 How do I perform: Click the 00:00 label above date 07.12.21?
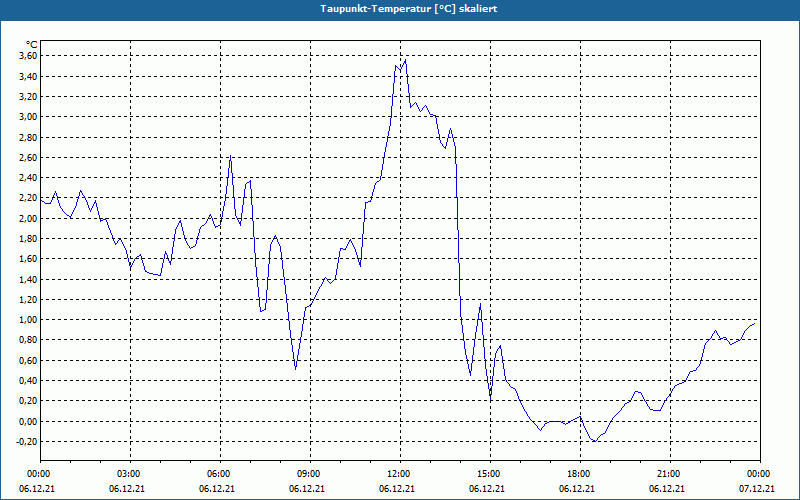click(x=760, y=474)
